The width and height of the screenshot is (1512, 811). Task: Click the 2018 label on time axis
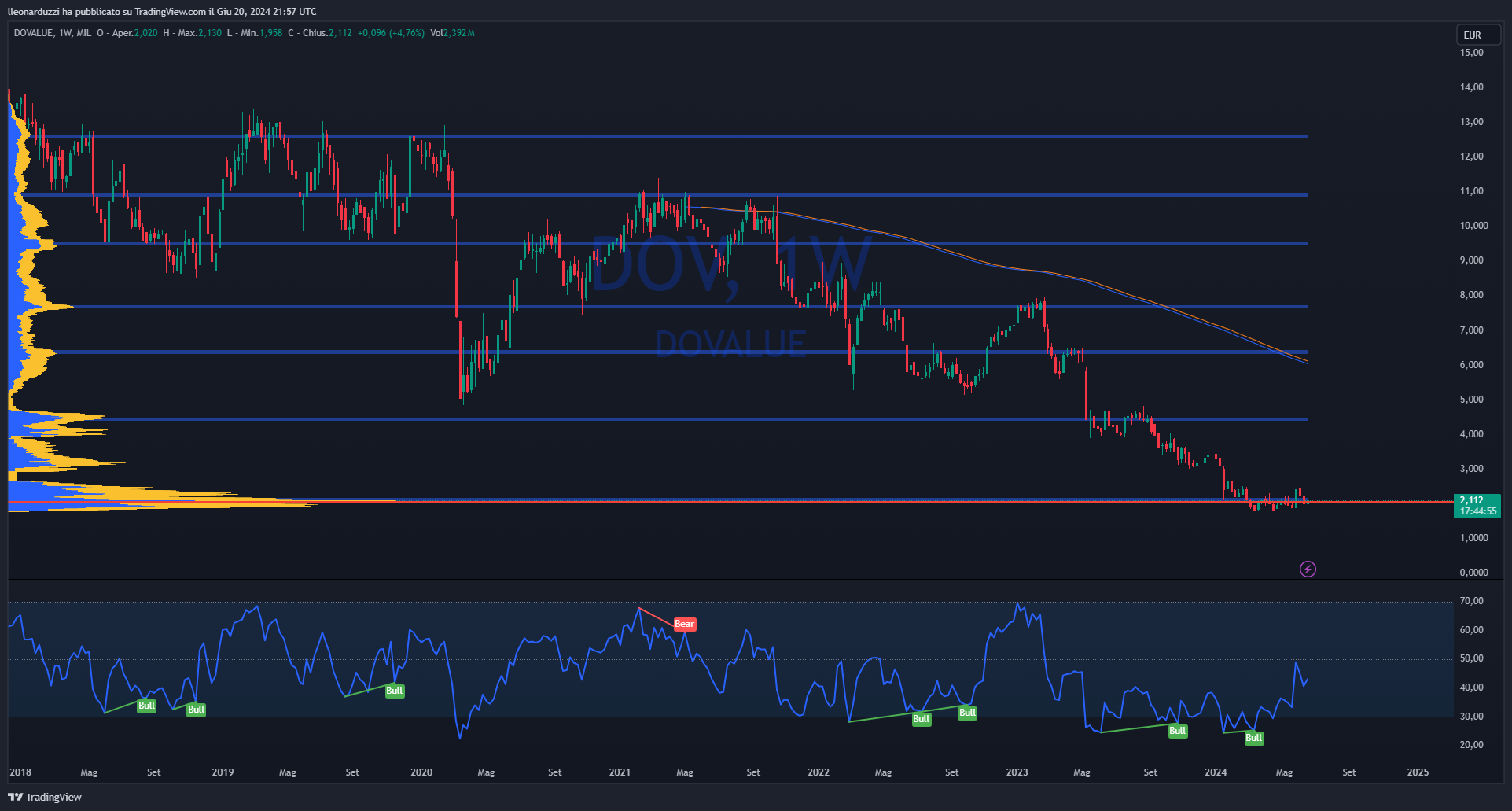pyautogui.click(x=20, y=772)
